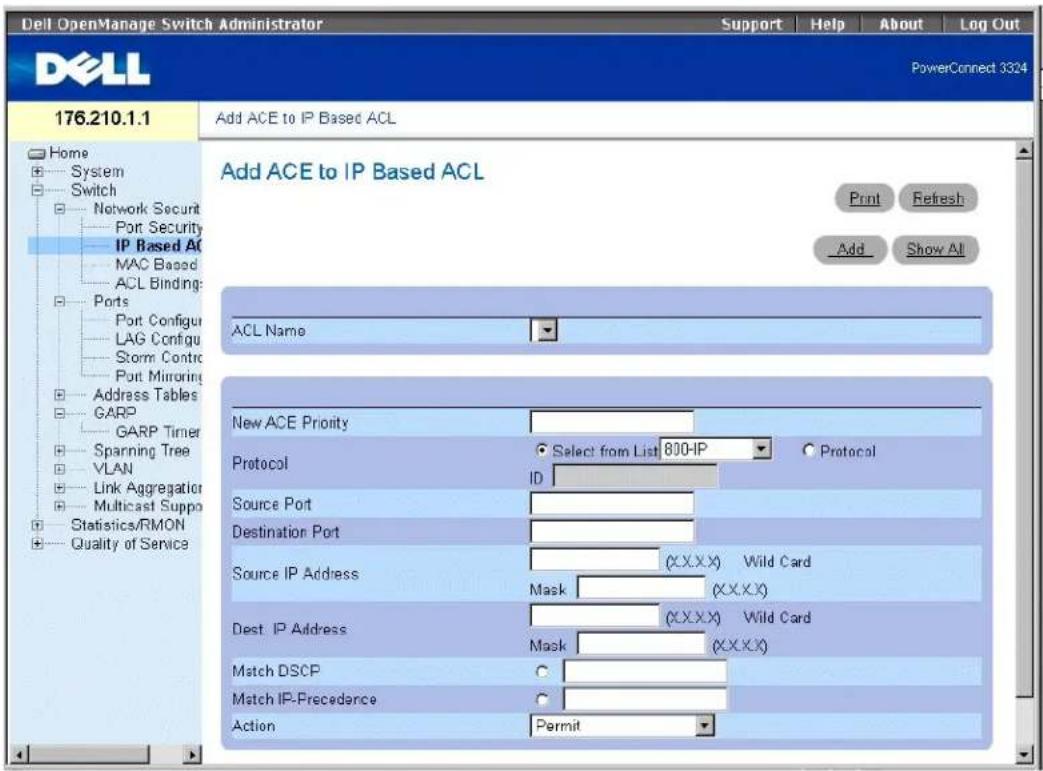Click the Match DSCP value field
The image size is (1043, 771).
[x=645, y=671]
